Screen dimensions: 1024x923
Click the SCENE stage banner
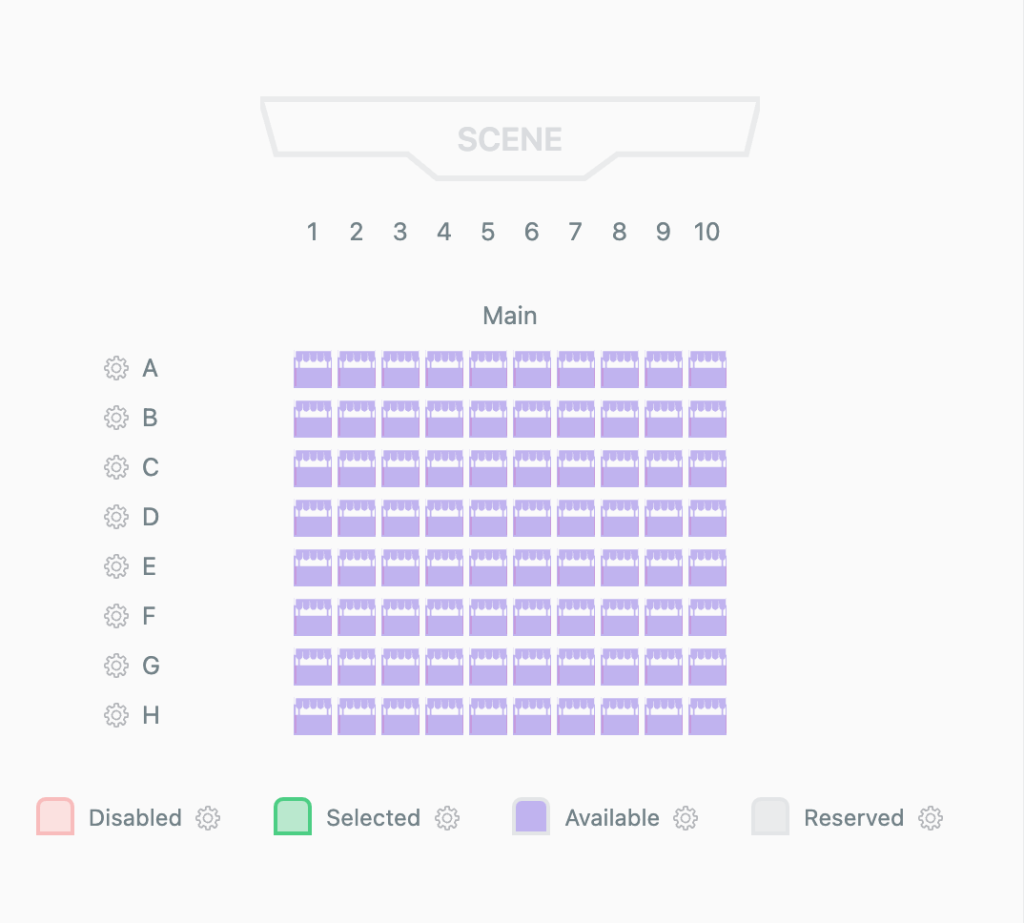(x=510, y=139)
